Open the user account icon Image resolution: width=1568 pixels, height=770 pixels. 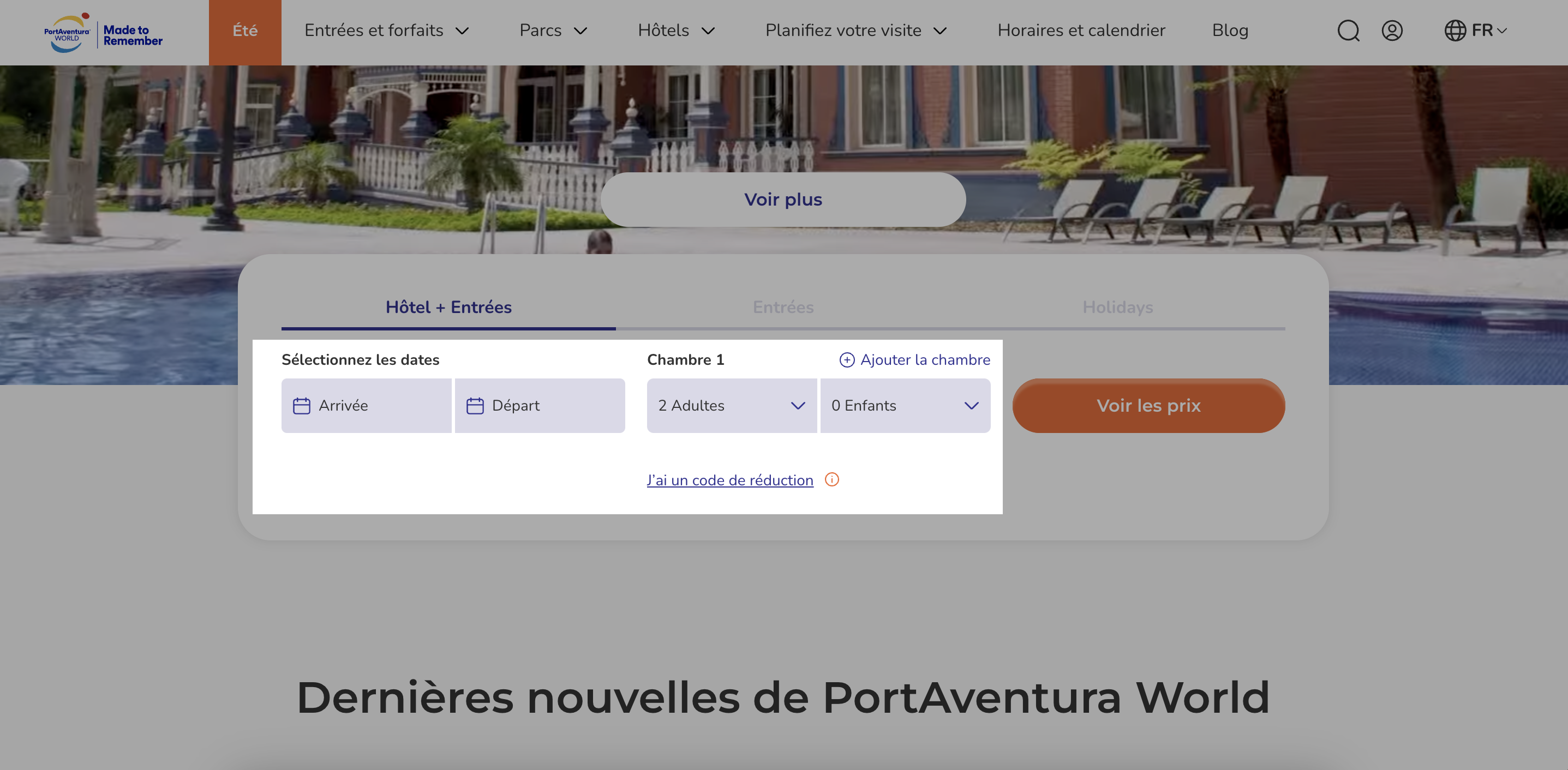(x=1392, y=31)
